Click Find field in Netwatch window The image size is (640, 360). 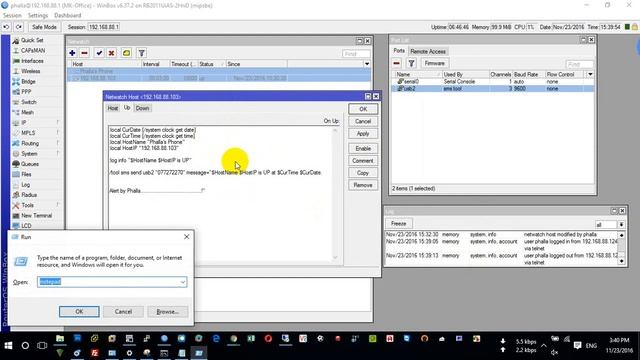click(356, 54)
